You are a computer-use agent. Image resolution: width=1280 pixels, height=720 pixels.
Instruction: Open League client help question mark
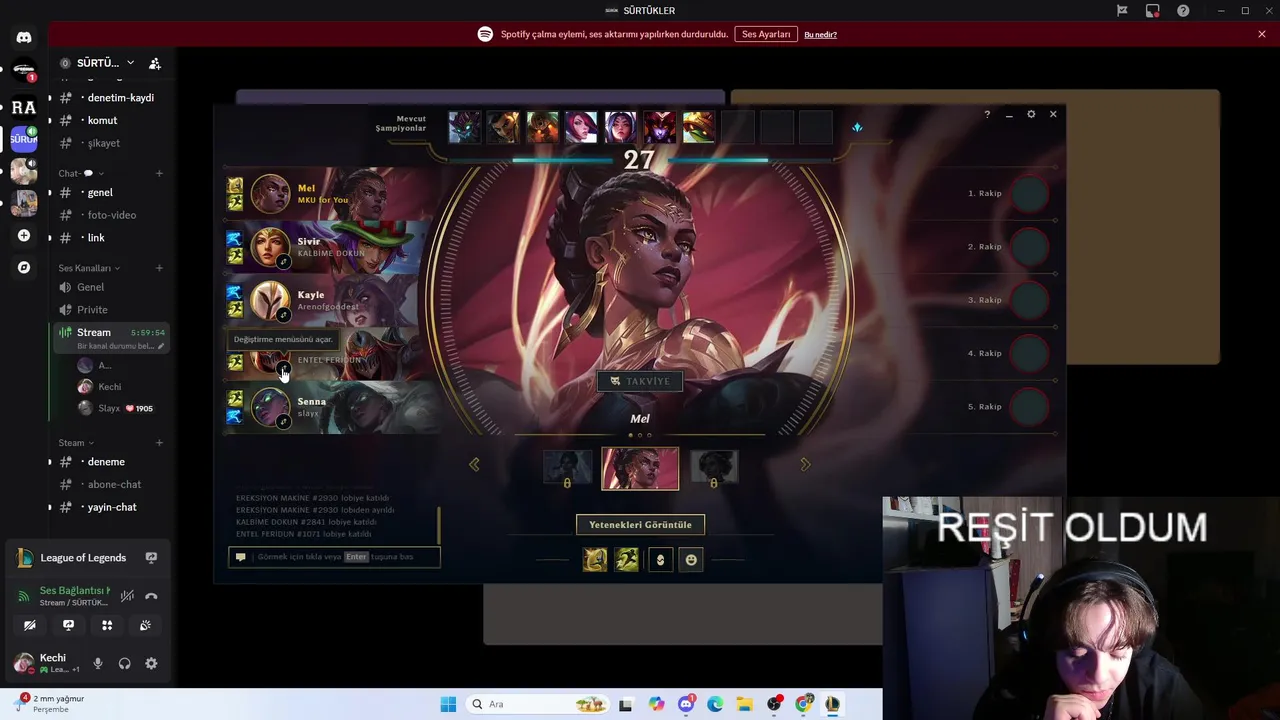point(987,114)
